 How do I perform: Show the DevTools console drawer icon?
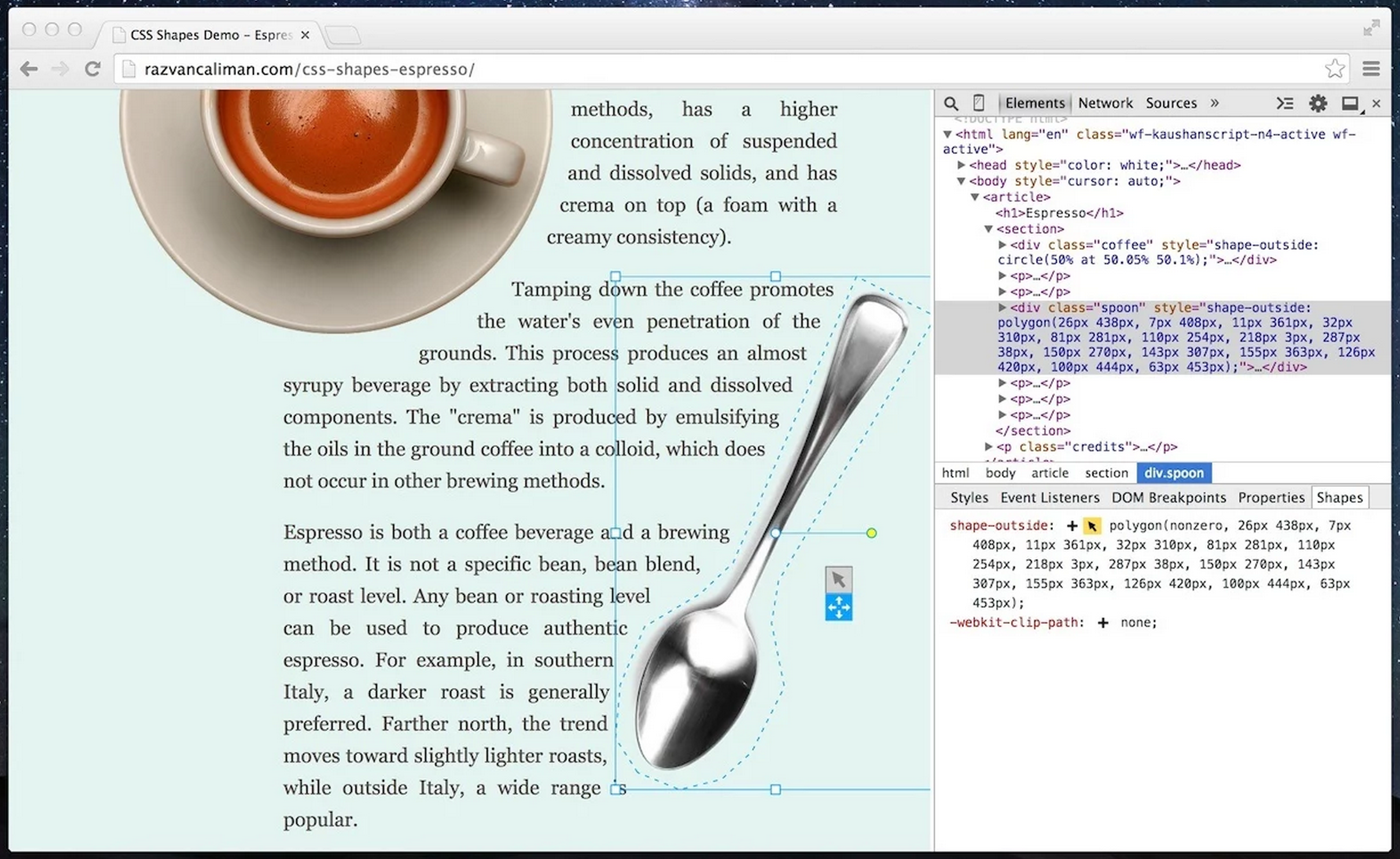pyautogui.click(x=1285, y=104)
